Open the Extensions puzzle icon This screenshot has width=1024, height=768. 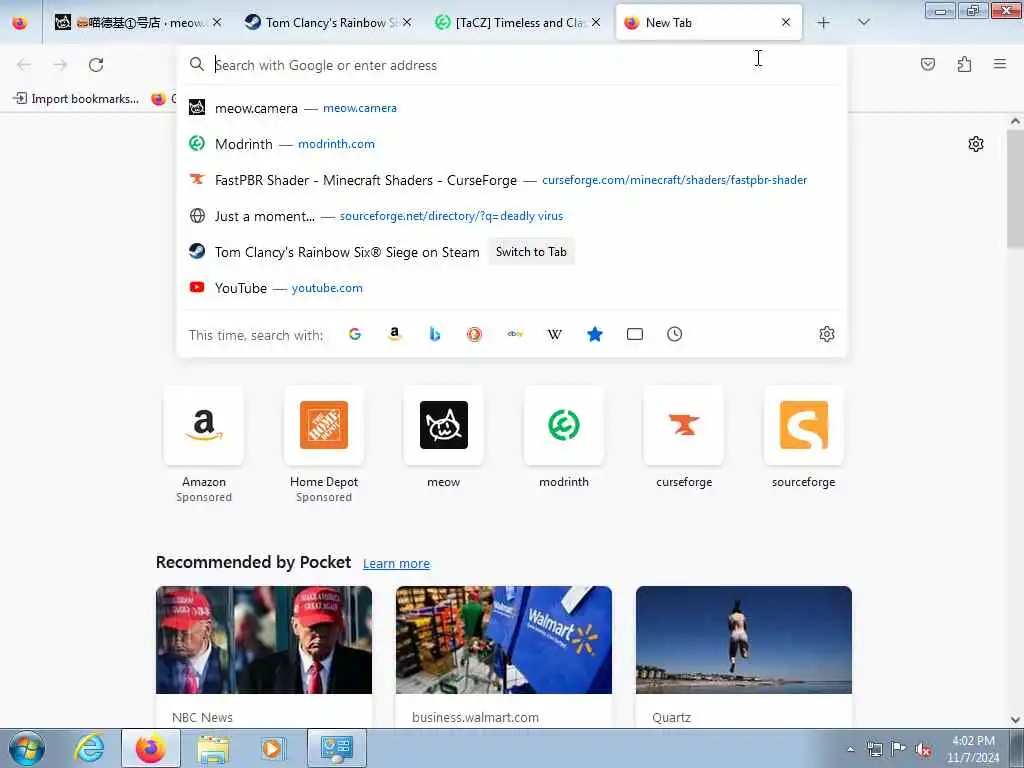964,64
